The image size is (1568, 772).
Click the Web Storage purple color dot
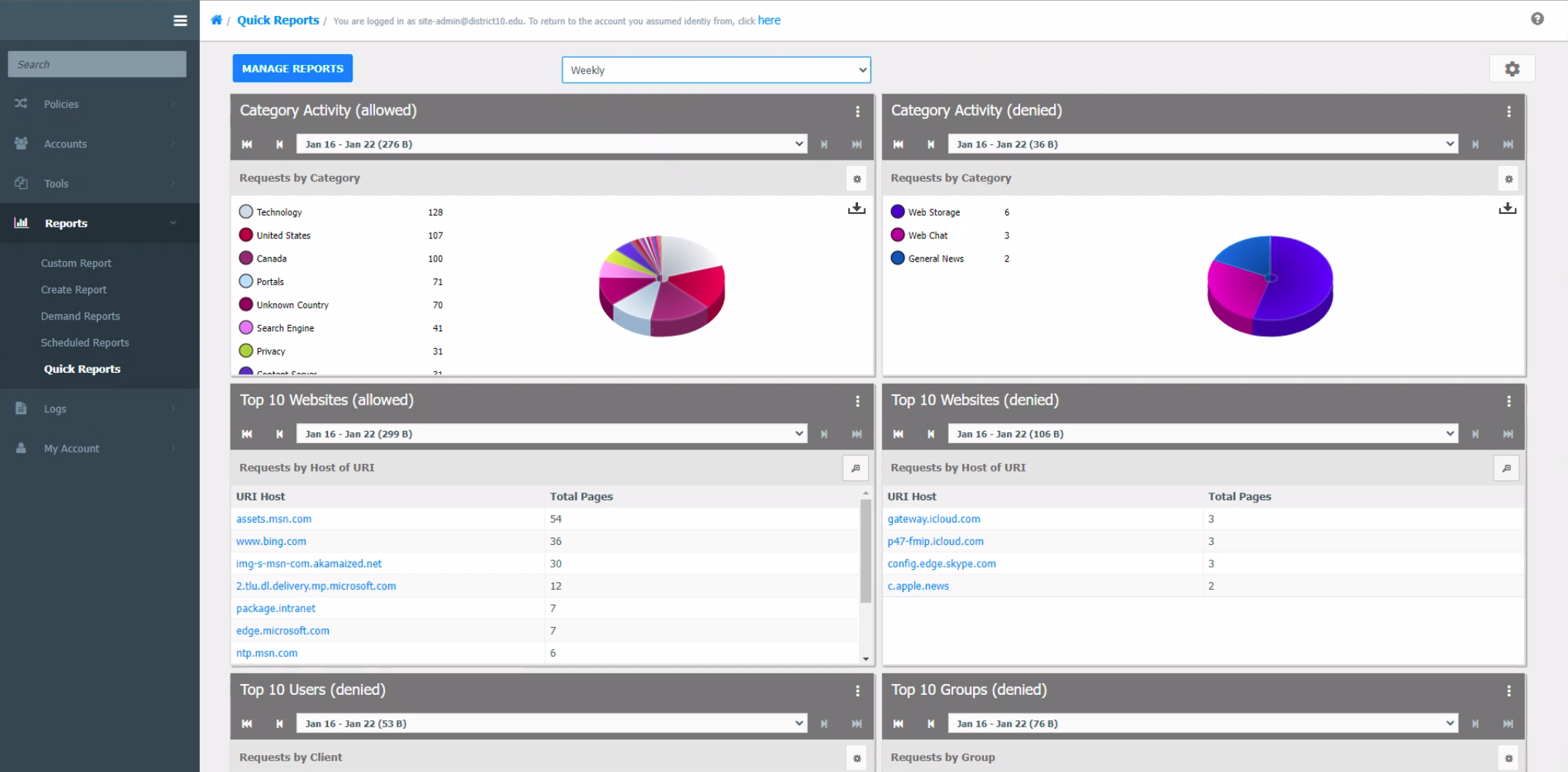897,211
